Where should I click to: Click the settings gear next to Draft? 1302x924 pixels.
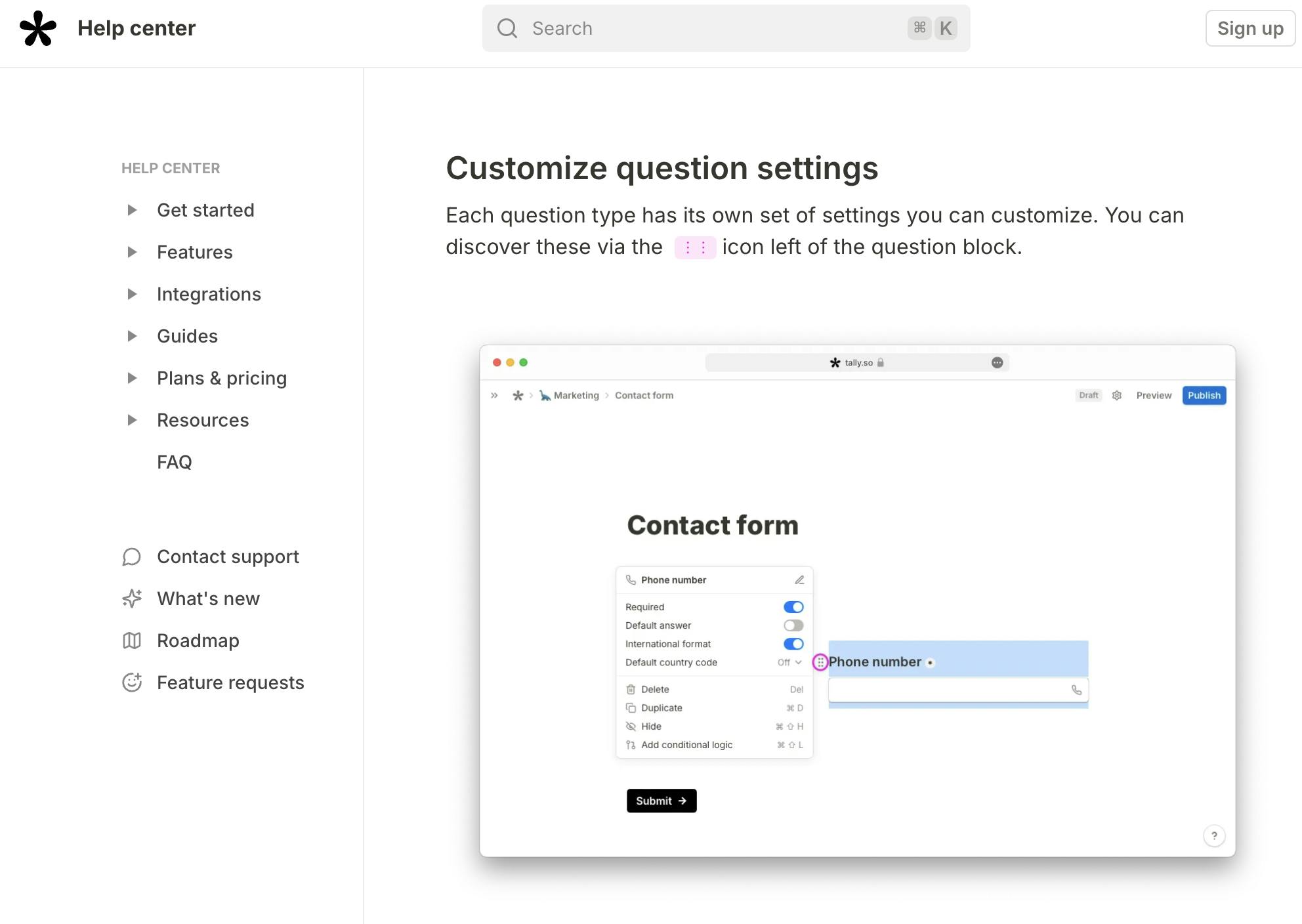point(1117,395)
